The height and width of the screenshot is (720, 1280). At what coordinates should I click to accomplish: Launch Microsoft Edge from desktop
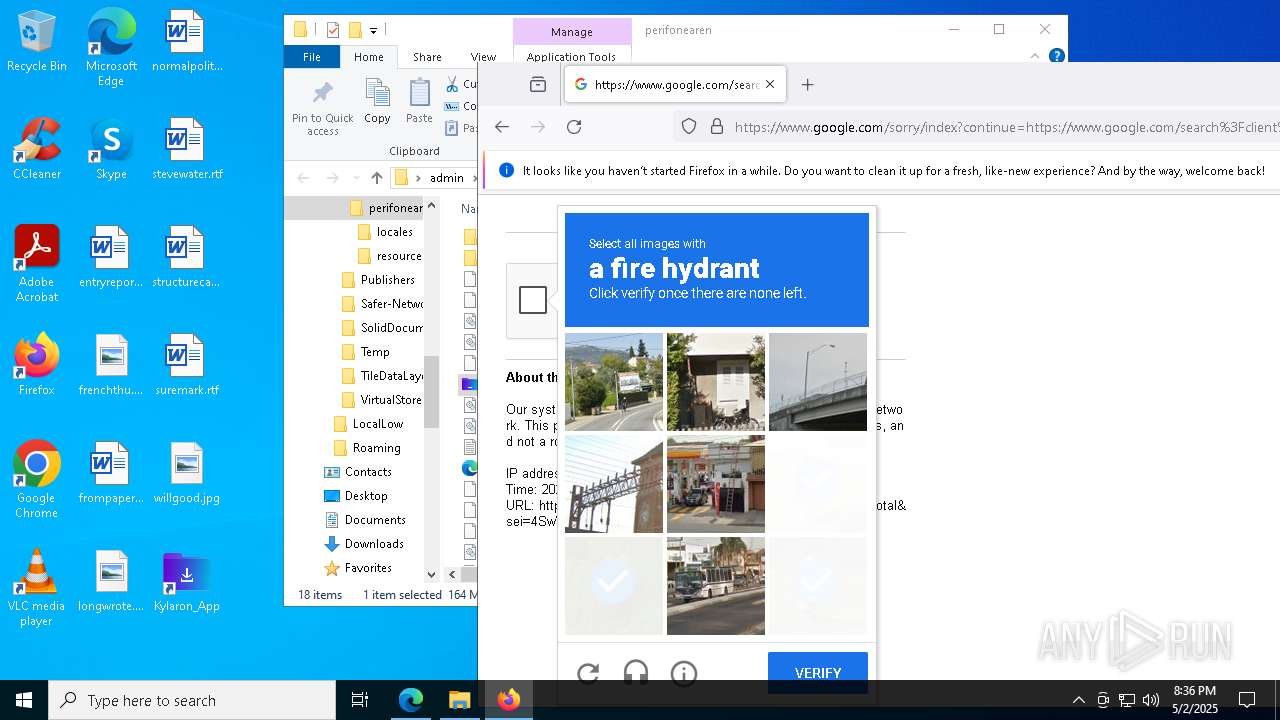point(111,48)
